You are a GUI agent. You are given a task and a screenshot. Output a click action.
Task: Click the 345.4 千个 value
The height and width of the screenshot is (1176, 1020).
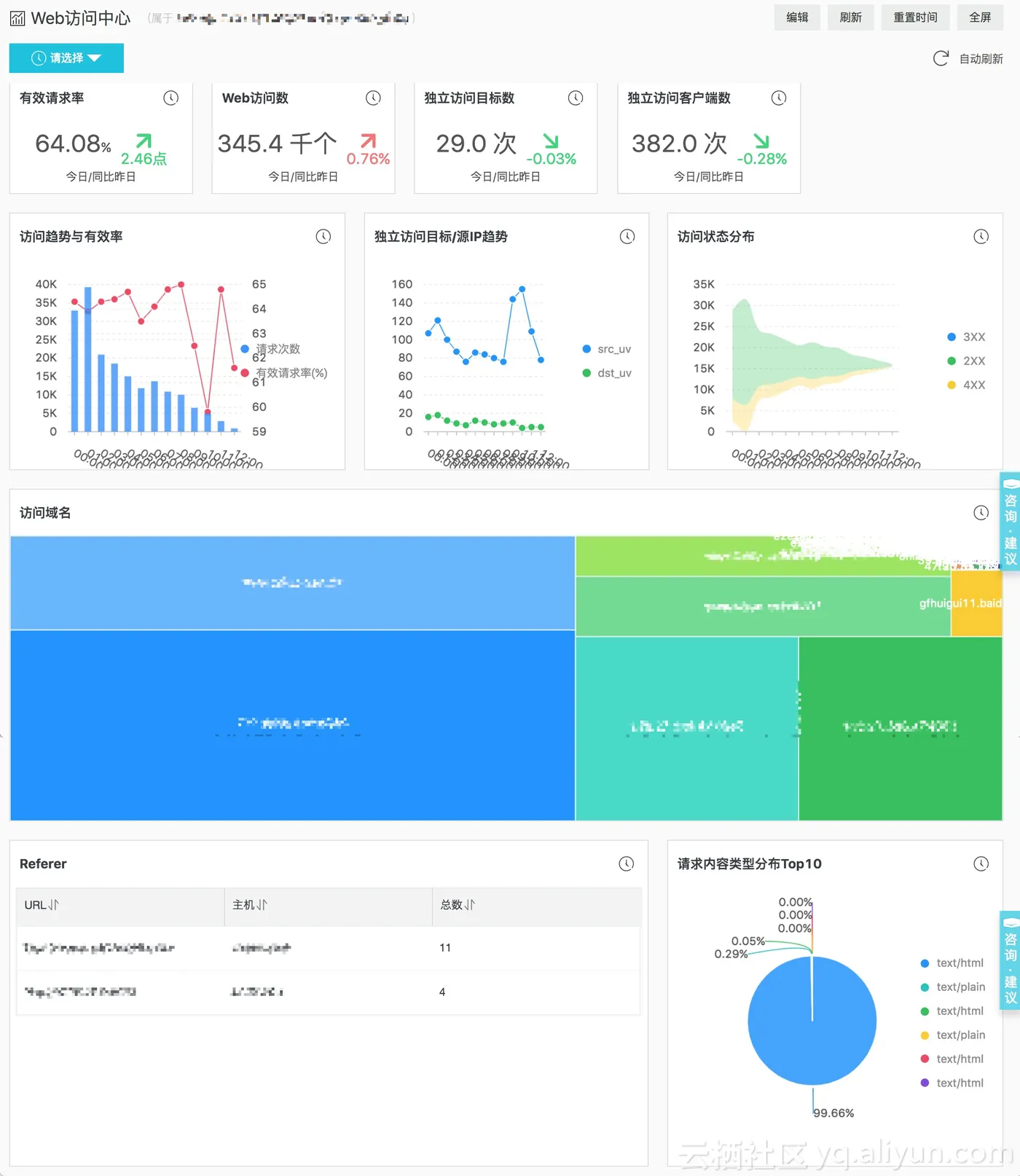click(278, 144)
